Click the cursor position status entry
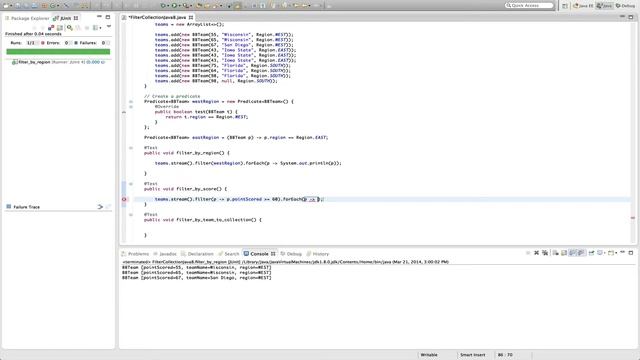 coord(505,355)
